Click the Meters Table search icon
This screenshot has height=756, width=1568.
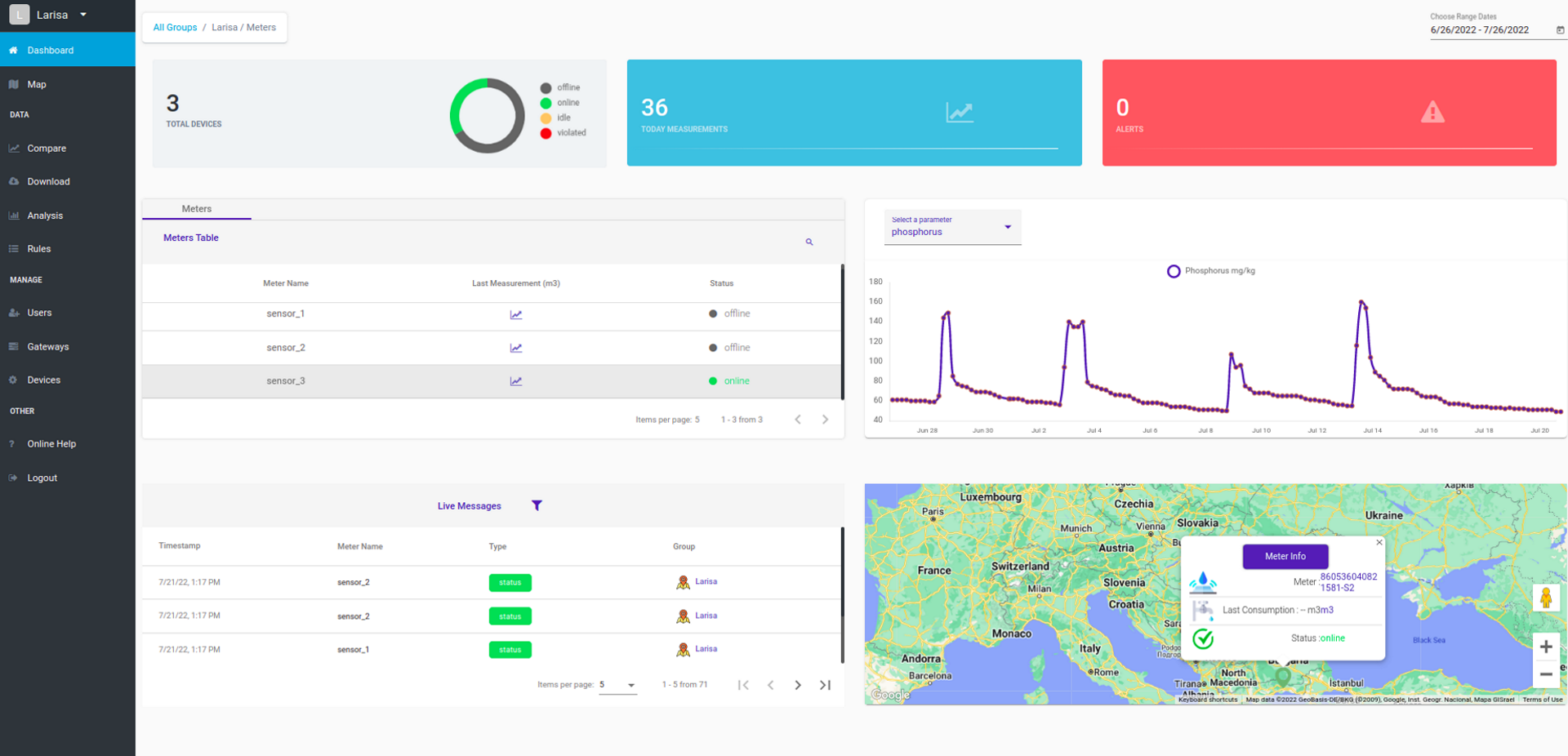(x=809, y=242)
